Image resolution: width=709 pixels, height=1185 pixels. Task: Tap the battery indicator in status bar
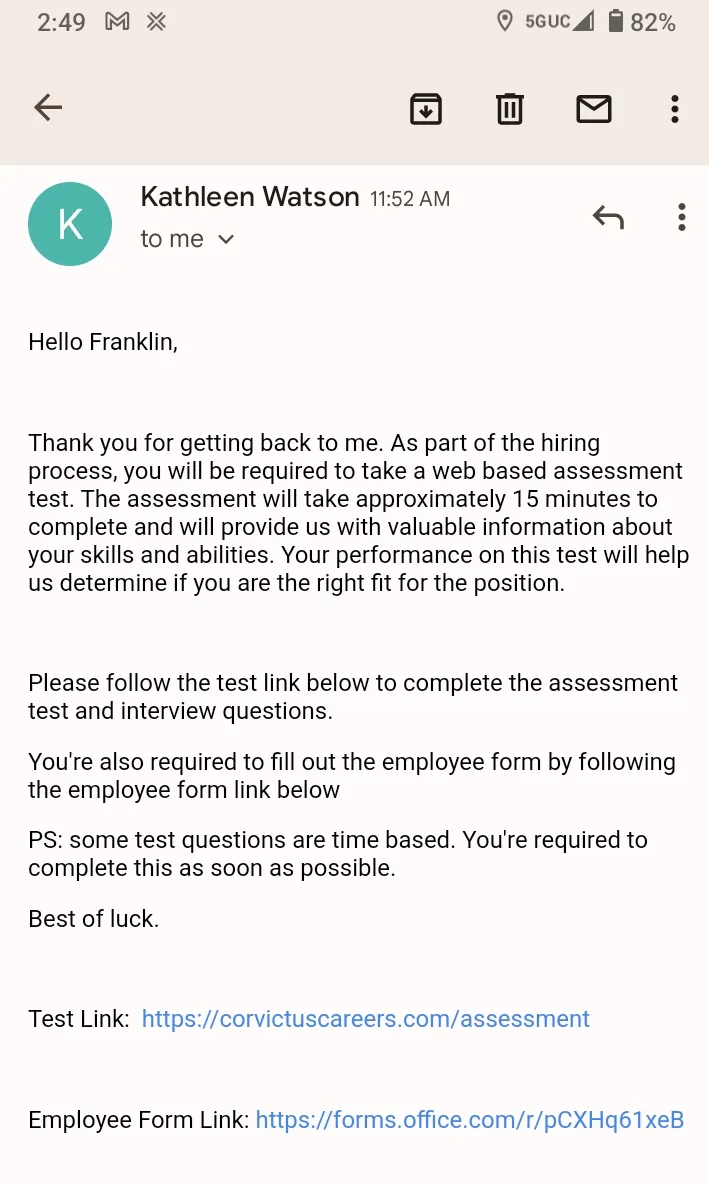642,22
